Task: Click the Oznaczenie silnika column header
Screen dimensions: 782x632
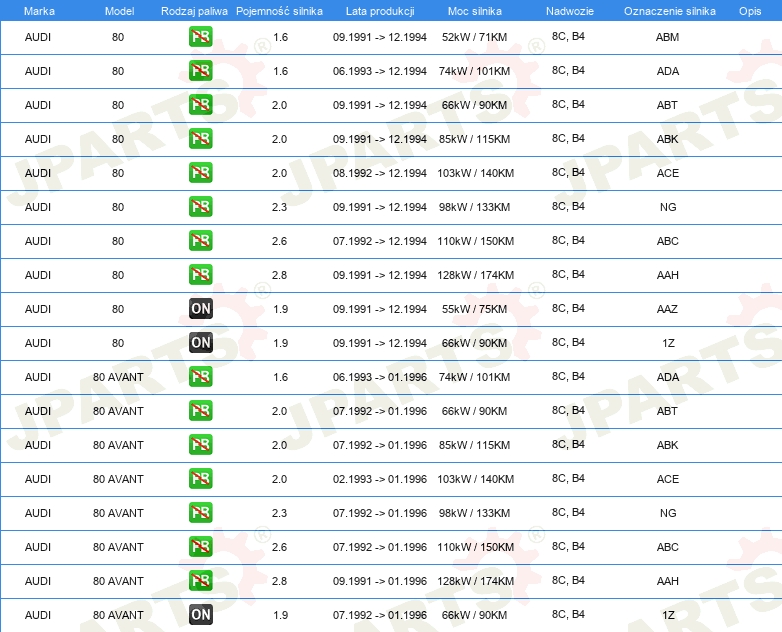Action: pos(670,11)
